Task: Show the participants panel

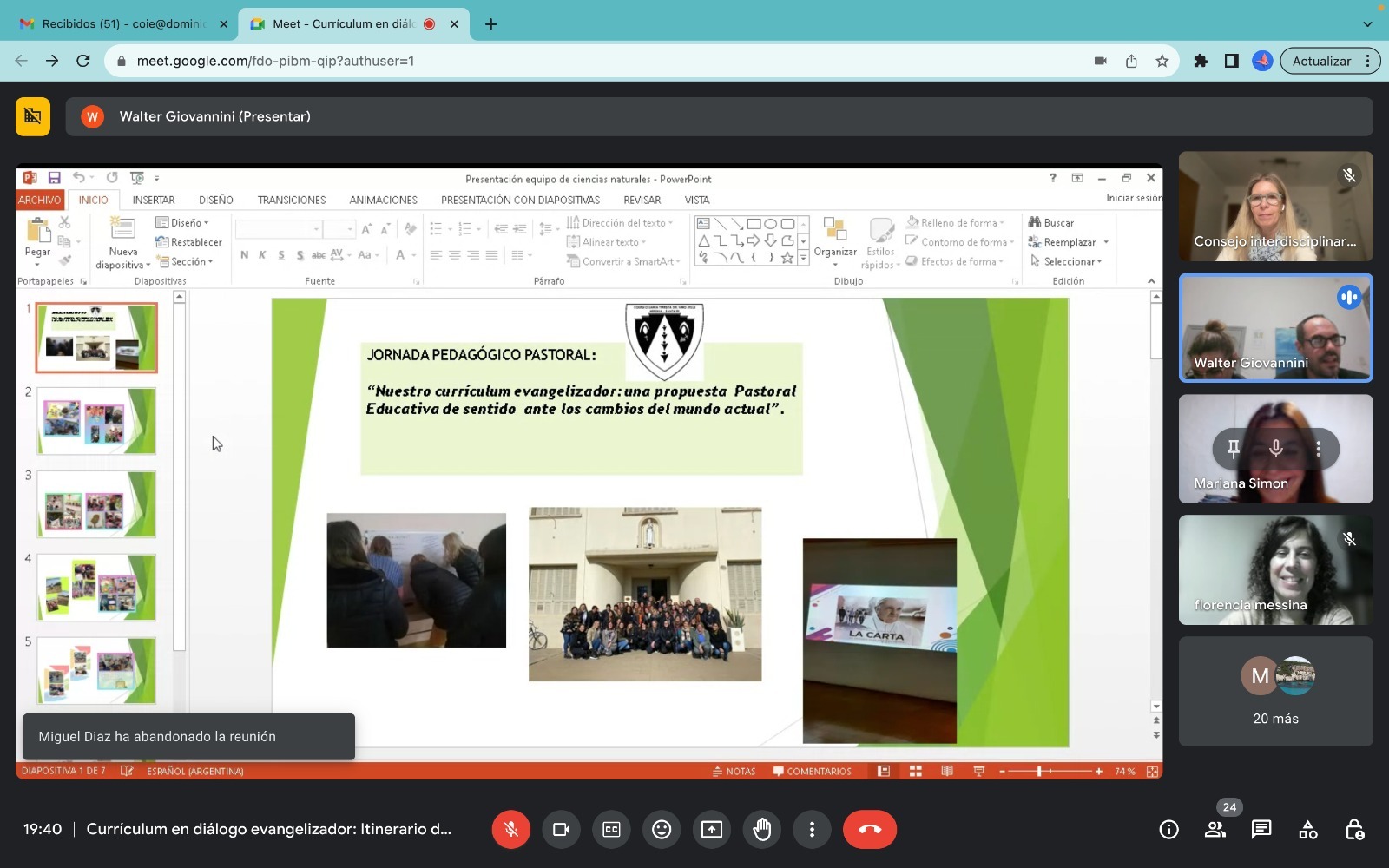Action: point(1215,830)
